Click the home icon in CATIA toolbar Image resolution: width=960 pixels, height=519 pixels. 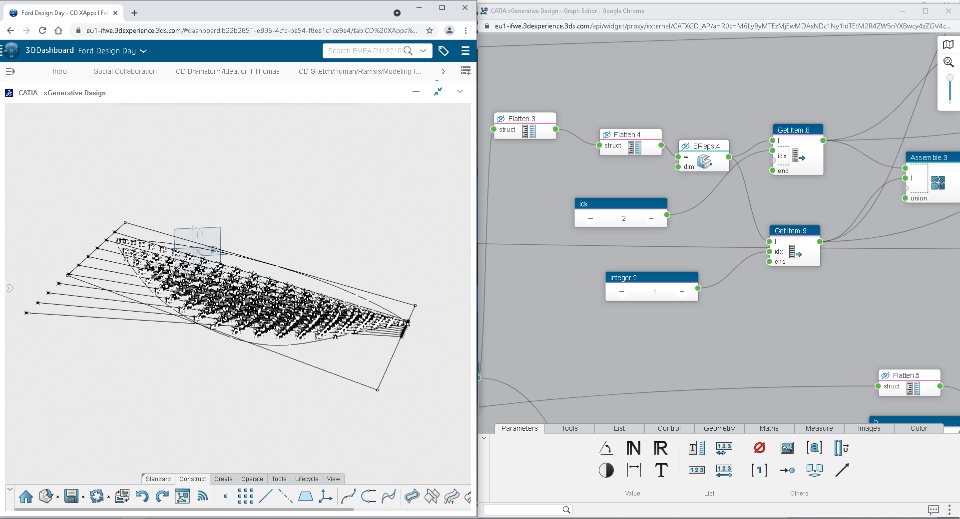pyautogui.click(x=26, y=496)
